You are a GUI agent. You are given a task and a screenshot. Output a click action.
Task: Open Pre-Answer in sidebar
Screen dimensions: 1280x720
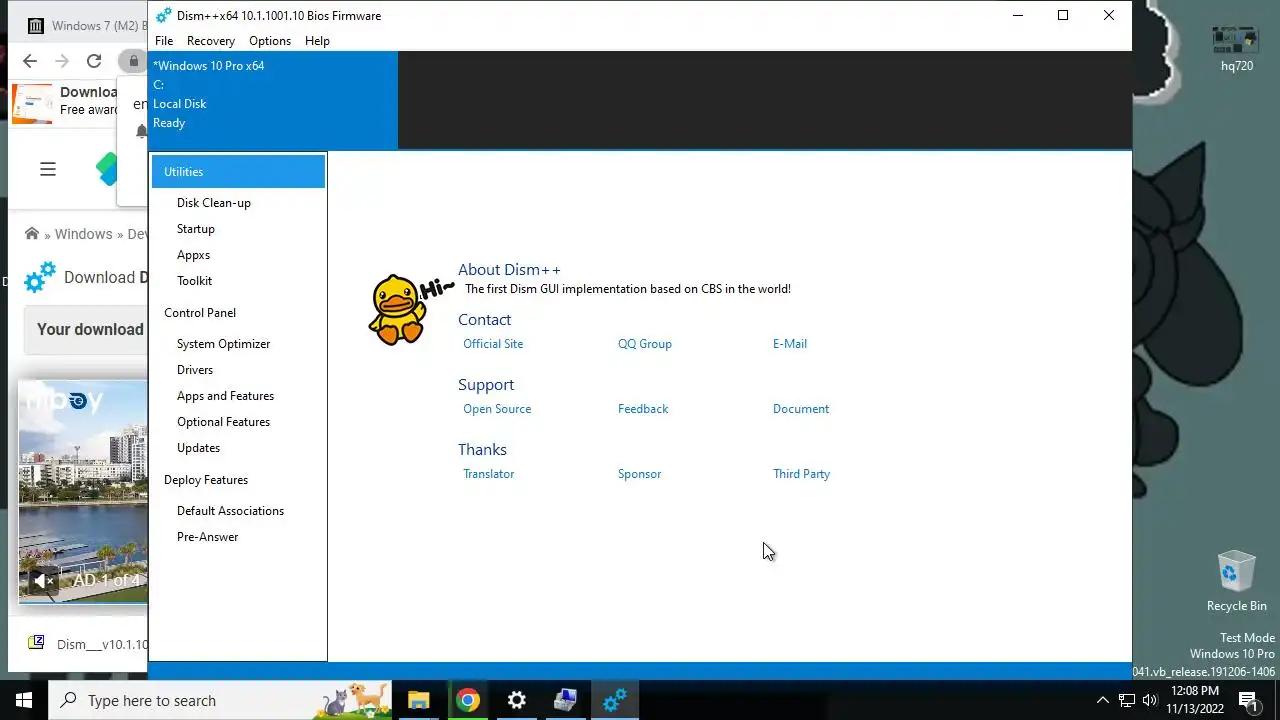[207, 537]
